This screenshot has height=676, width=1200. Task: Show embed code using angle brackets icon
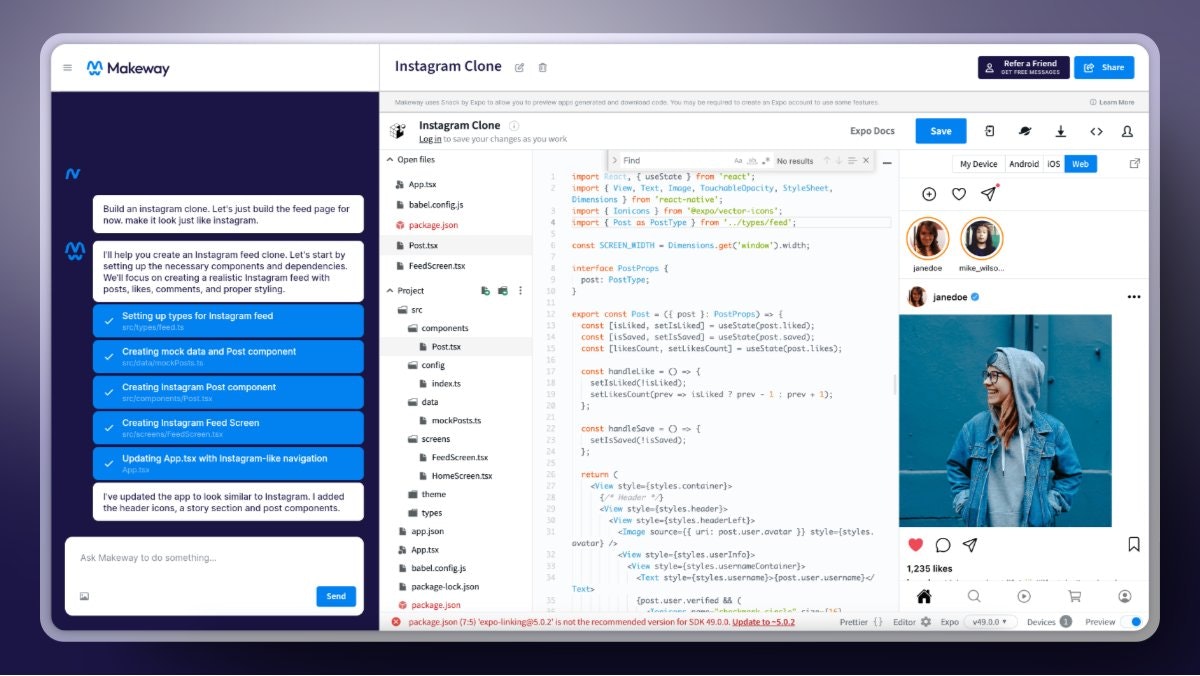tap(1096, 131)
